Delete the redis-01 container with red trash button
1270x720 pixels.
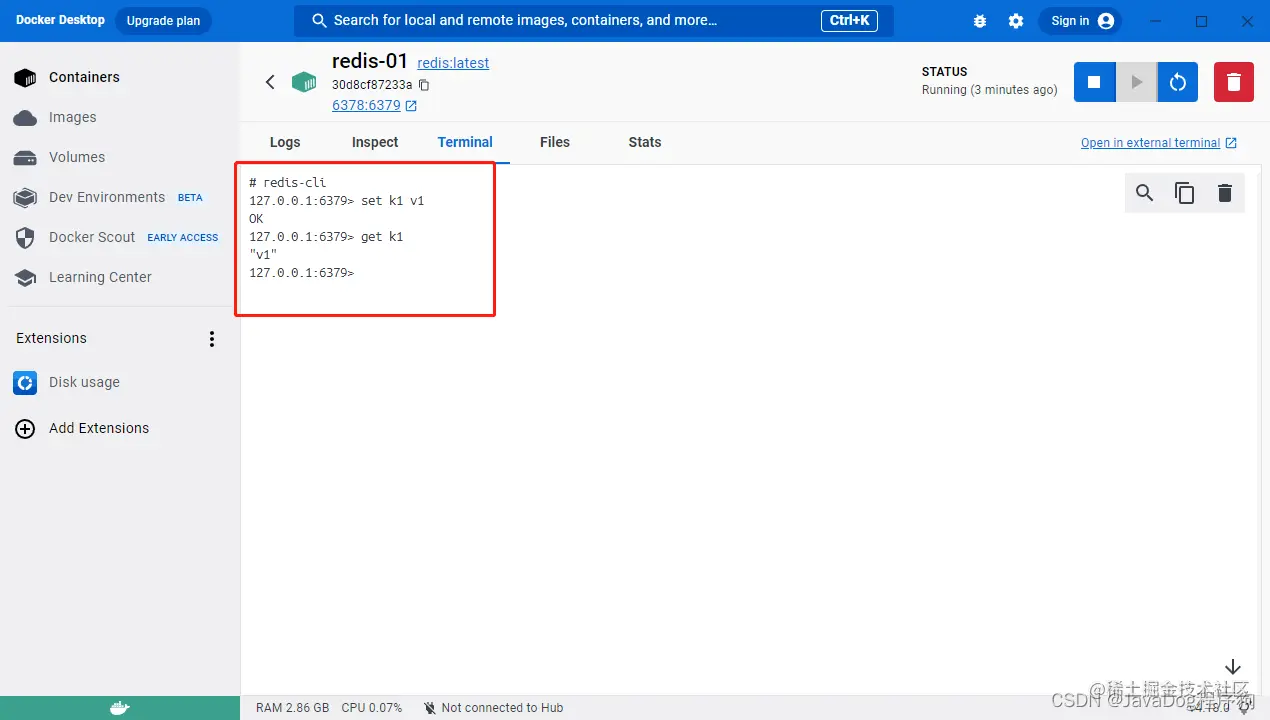point(1234,82)
